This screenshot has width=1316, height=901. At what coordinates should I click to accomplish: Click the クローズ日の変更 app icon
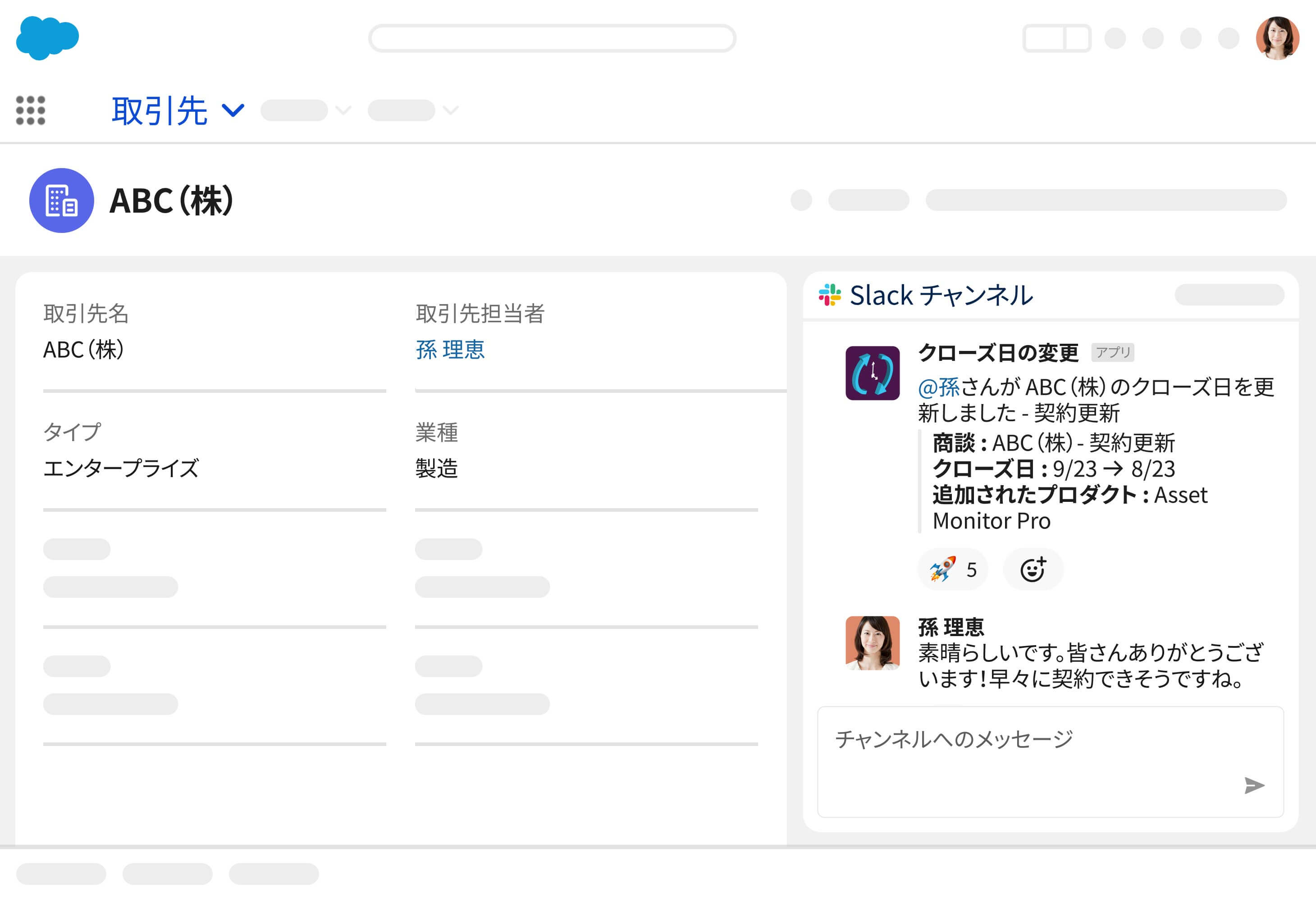tap(873, 373)
